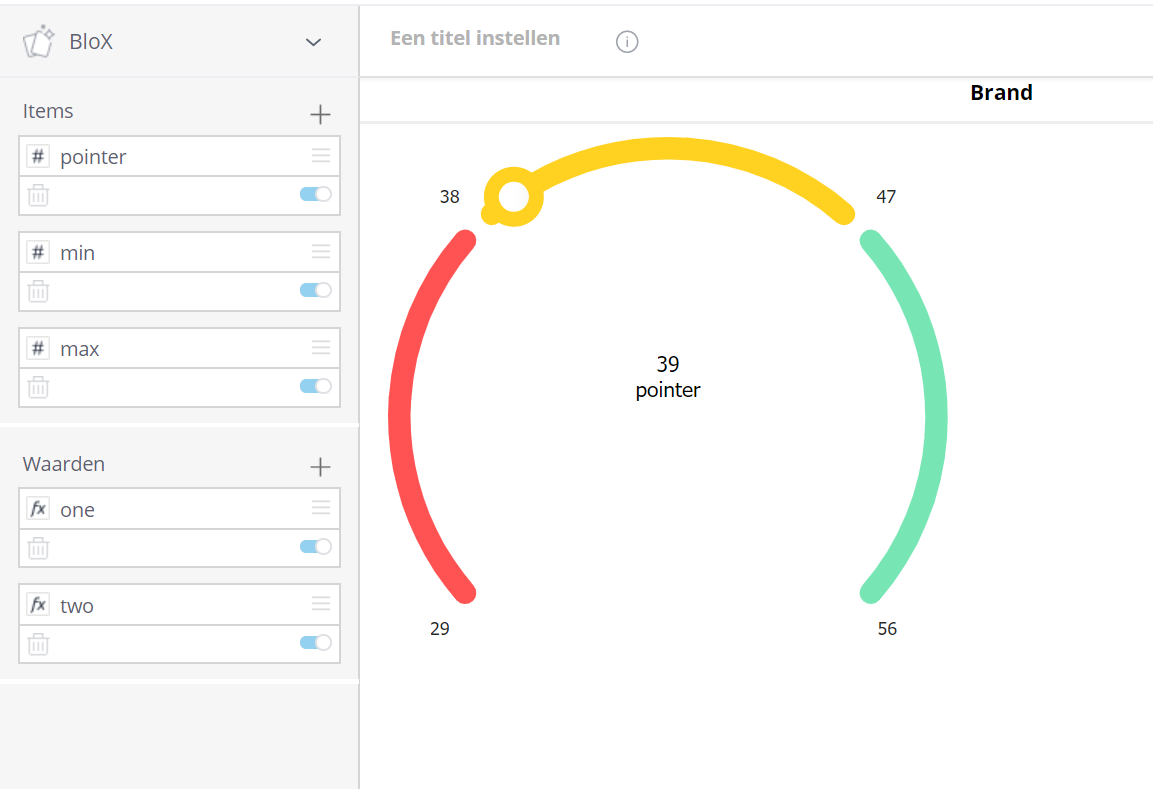Click the "Een titel instellen" title field
This screenshot has height=789, width=1153.
475,38
